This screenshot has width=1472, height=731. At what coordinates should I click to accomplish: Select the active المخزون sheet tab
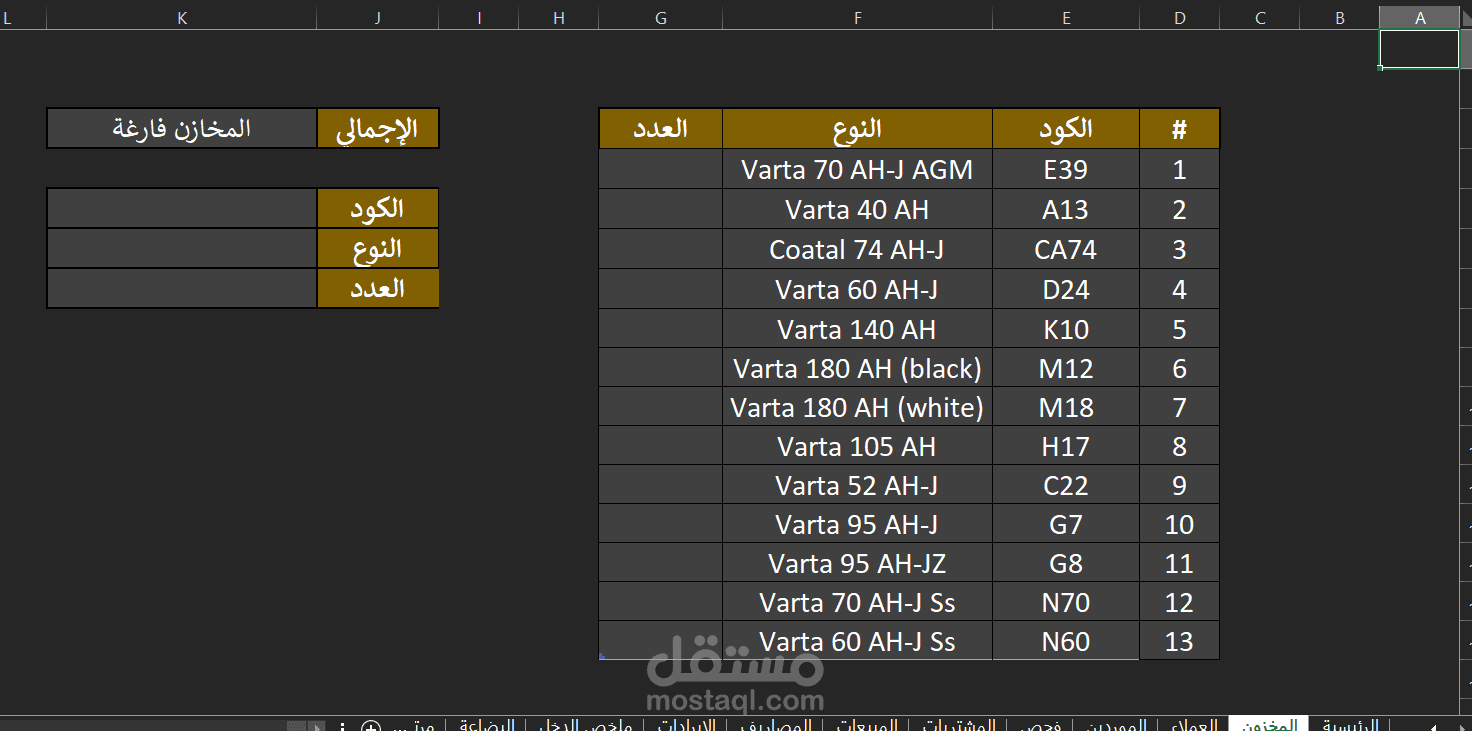(x=1268, y=726)
